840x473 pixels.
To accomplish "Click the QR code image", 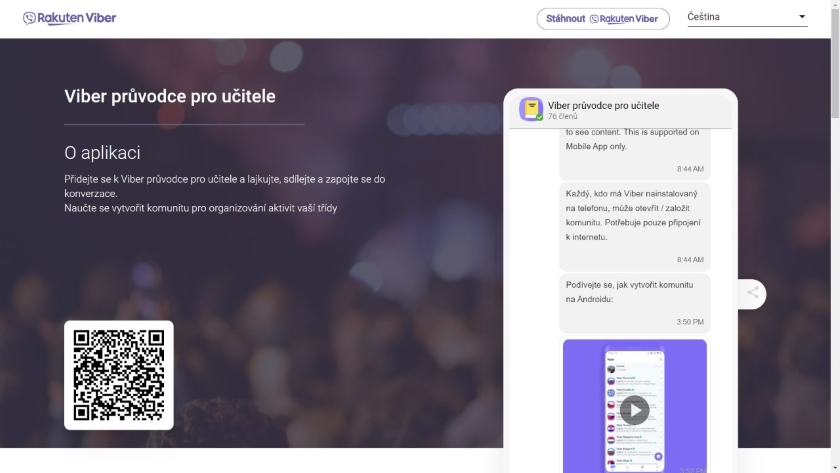I will pos(119,375).
